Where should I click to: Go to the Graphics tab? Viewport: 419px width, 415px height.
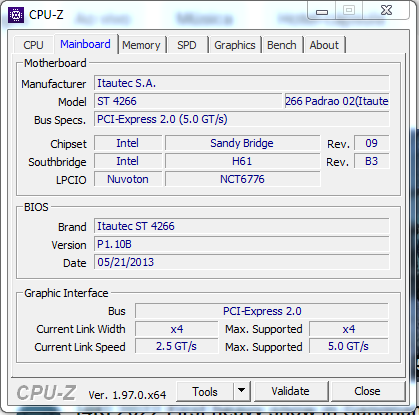(x=235, y=45)
